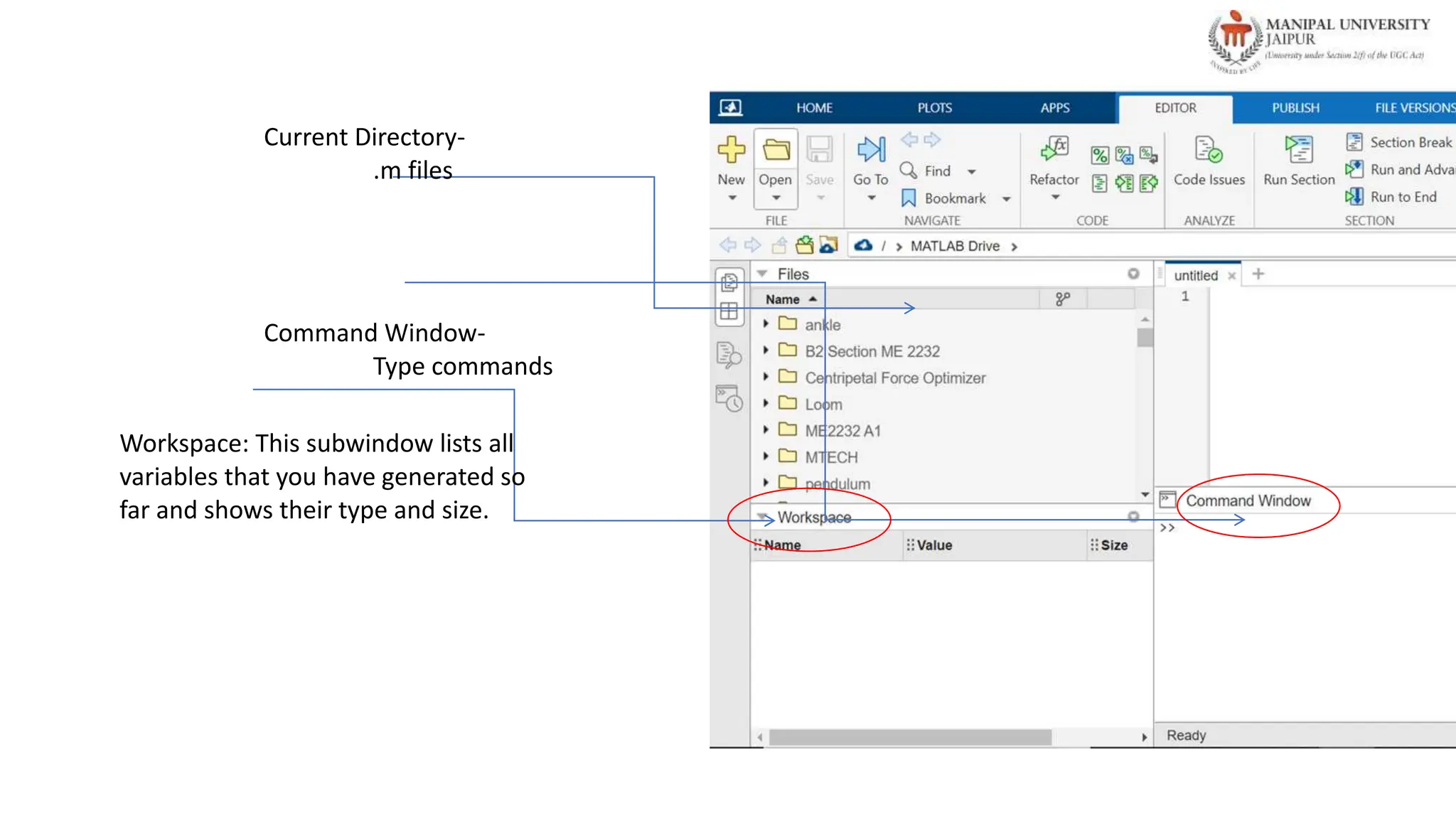Screen dimensions: 1456x819
Task: Click the Go To icon
Action: (x=871, y=150)
